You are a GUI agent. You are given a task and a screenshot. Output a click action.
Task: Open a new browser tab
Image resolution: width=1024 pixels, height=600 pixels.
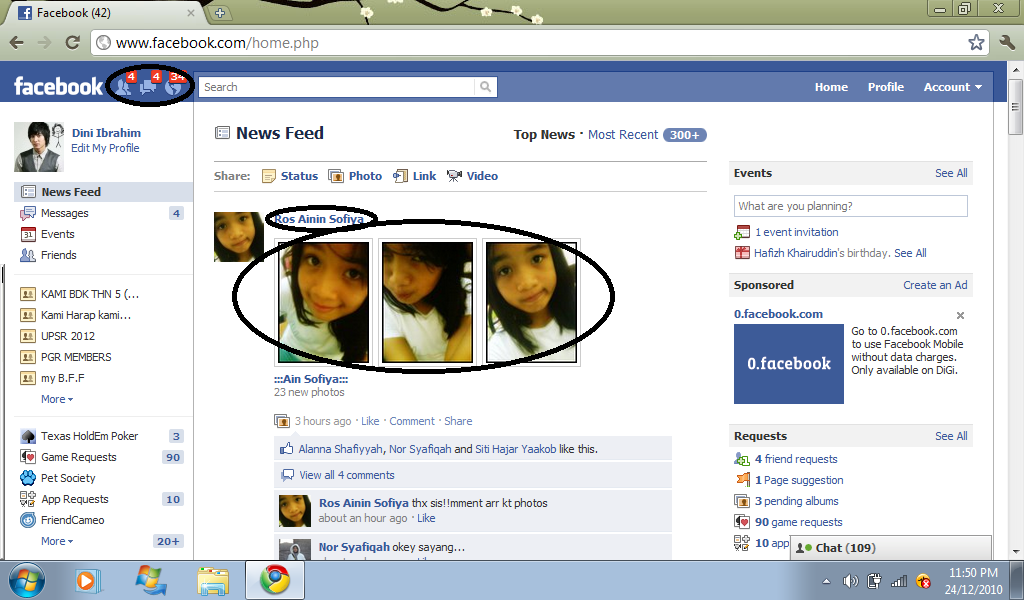pyautogui.click(x=220, y=12)
